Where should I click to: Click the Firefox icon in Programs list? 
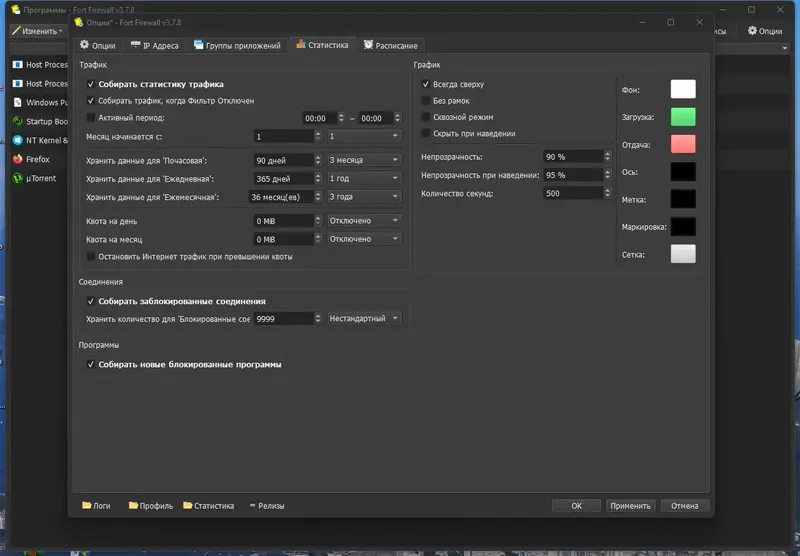coord(18,159)
